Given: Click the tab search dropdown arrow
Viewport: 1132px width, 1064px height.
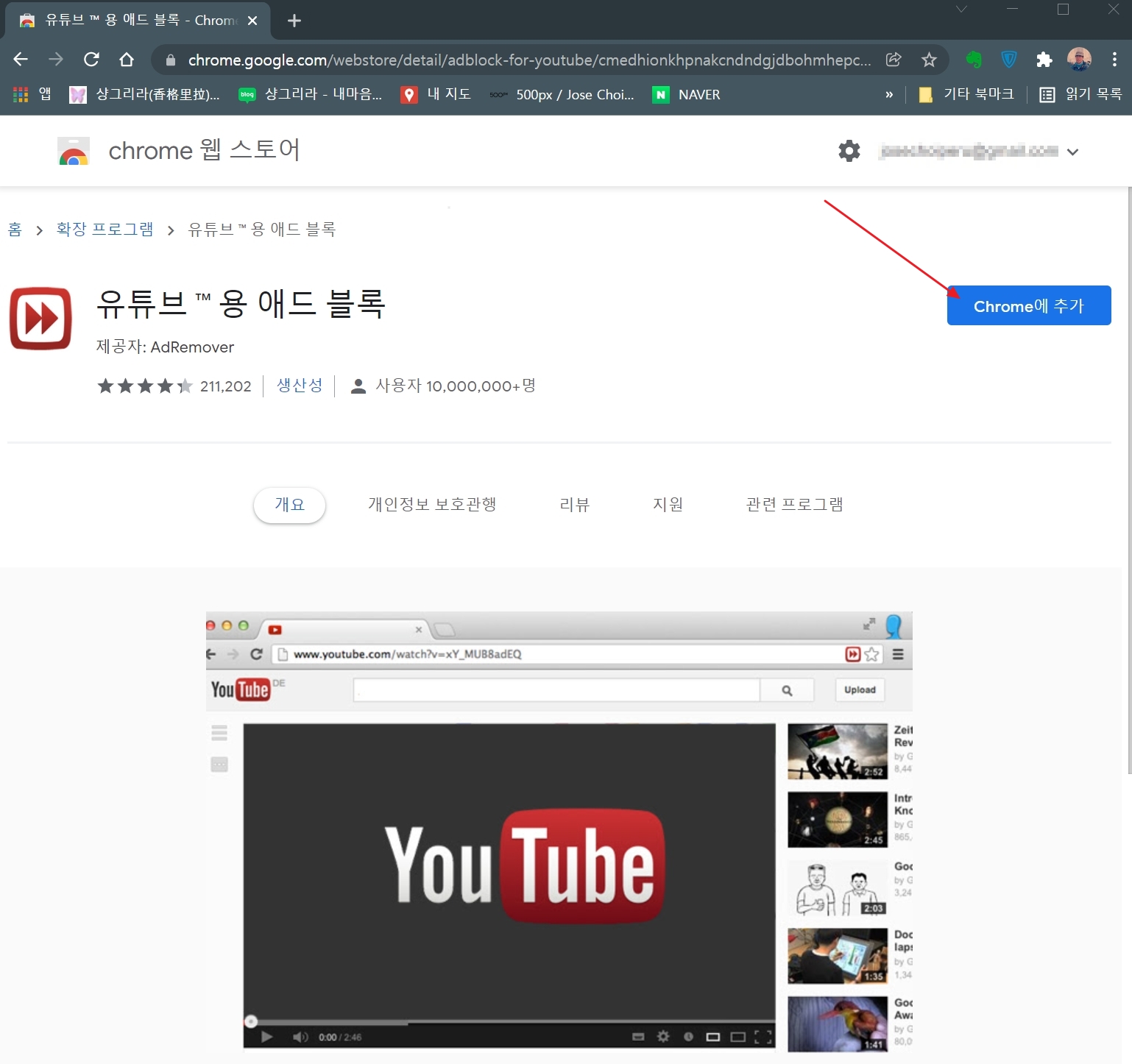Looking at the screenshot, I should 961,10.
